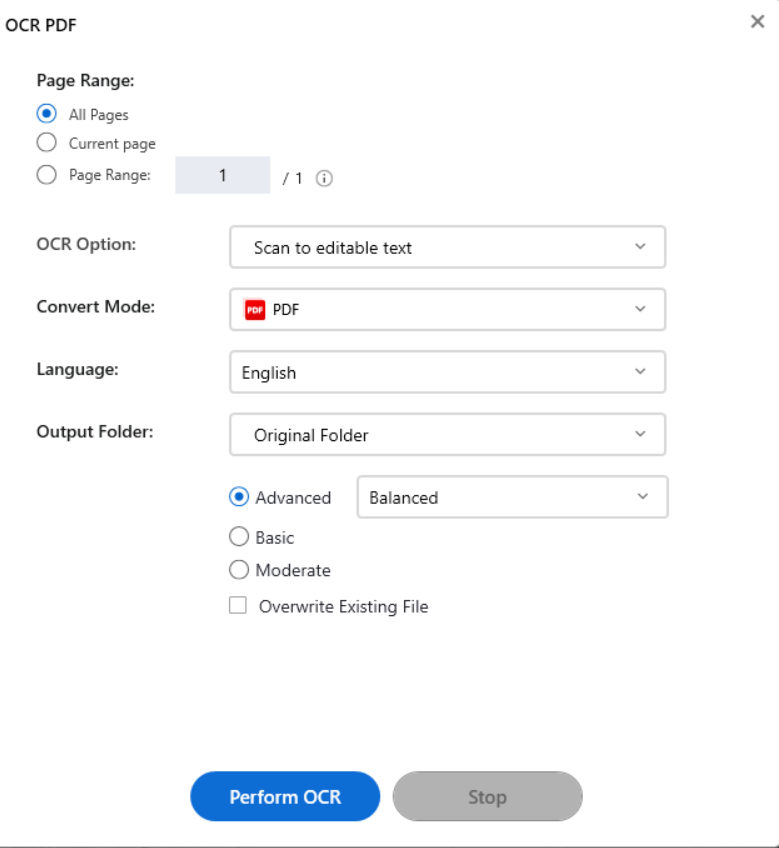Click the page number input field
779x848 pixels.
(x=223, y=176)
